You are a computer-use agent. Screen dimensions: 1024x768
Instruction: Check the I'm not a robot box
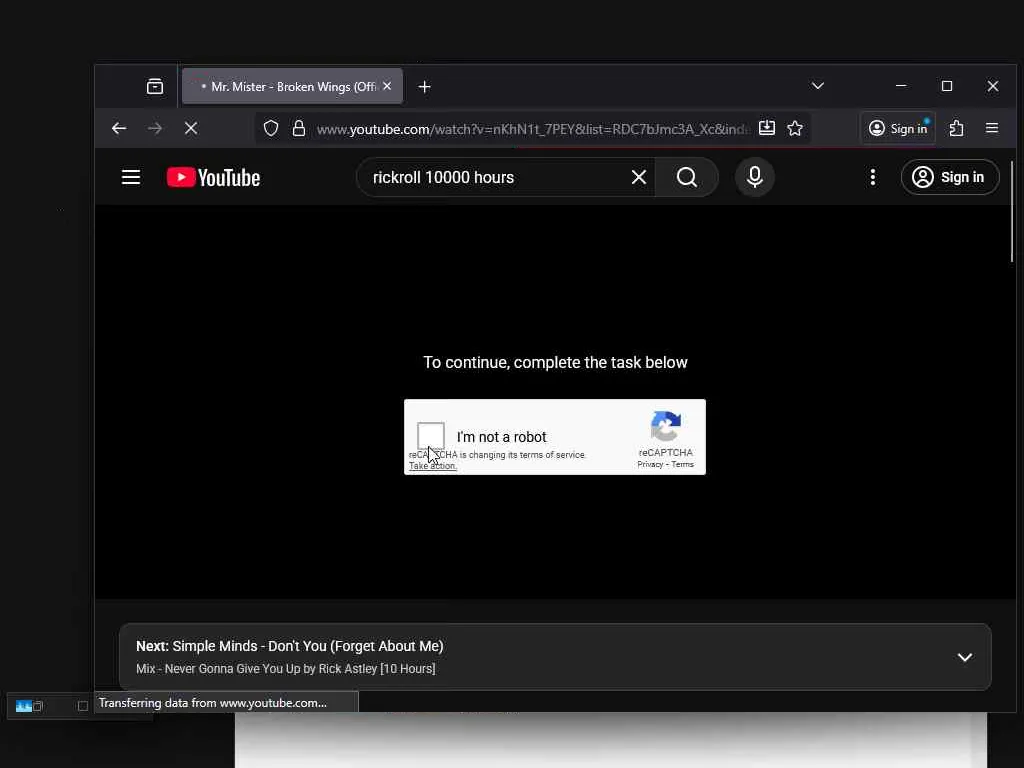coord(431,436)
